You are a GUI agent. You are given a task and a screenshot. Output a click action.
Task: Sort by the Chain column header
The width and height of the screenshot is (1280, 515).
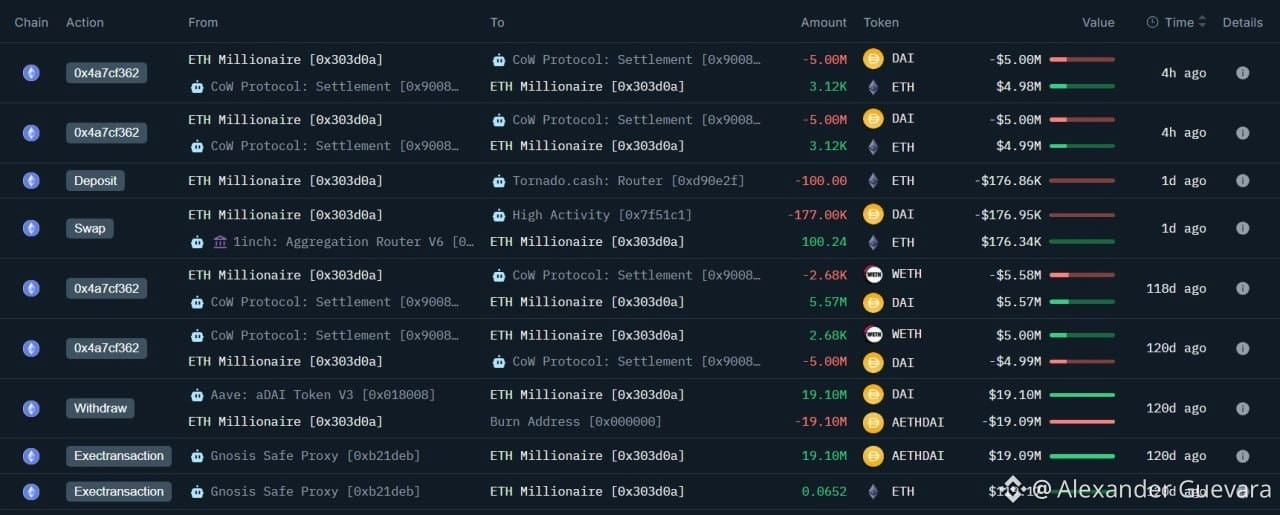point(31,22)
